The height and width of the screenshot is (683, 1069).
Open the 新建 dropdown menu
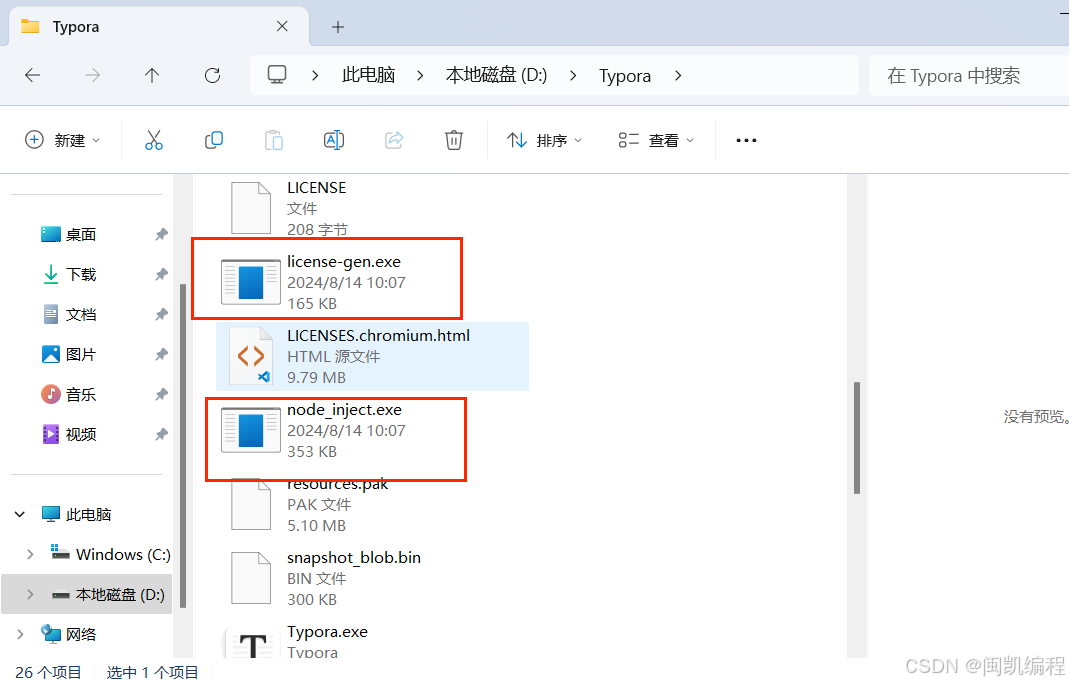point(63,140)
